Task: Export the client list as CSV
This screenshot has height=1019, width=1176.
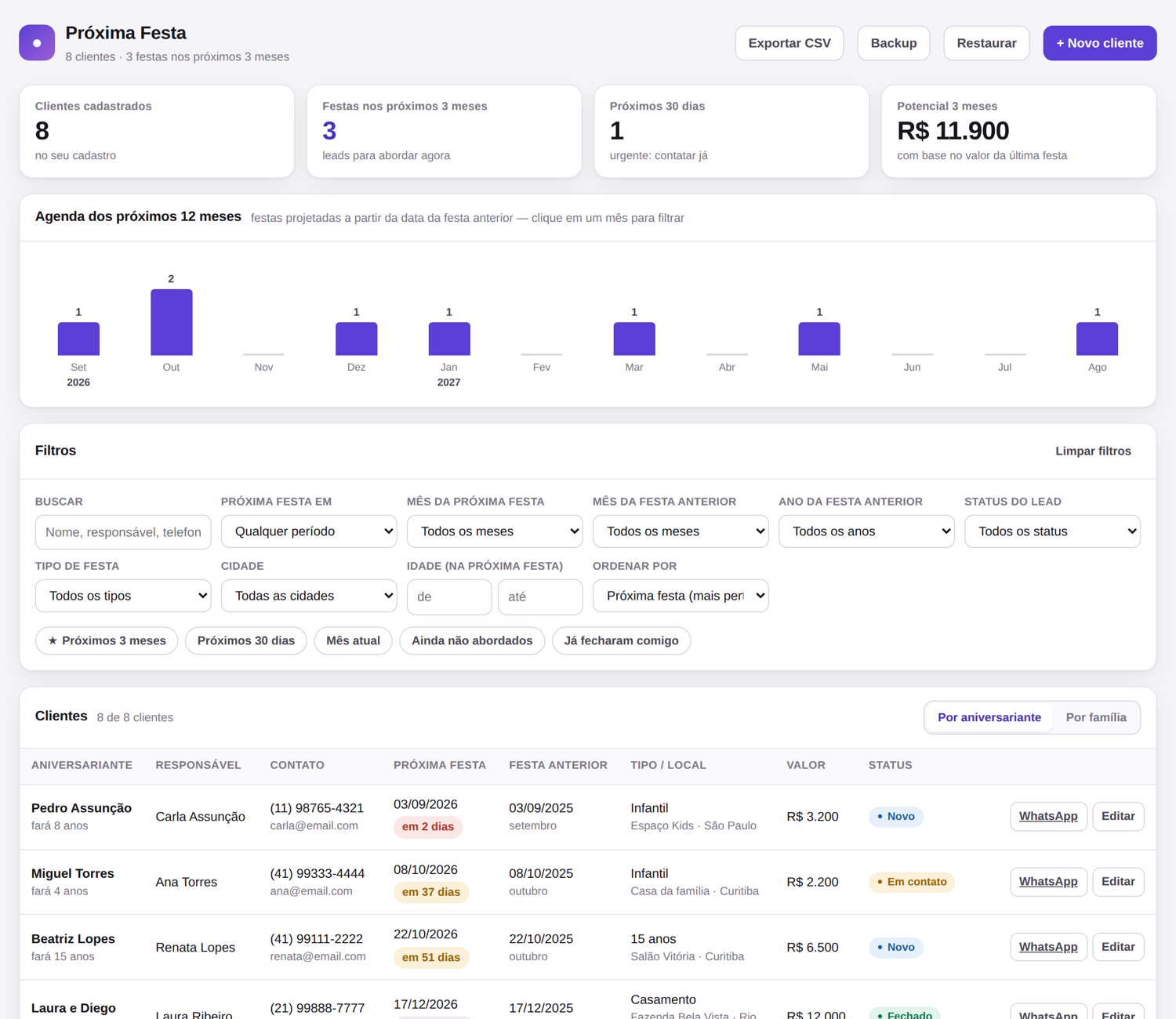Action: pyautogui.click(x=789, y=43)
